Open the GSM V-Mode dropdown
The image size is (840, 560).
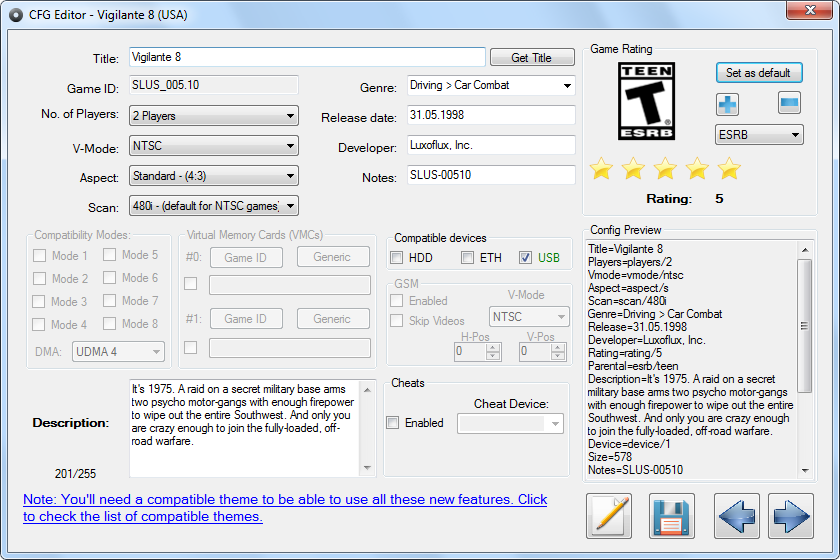coord(529,316)
